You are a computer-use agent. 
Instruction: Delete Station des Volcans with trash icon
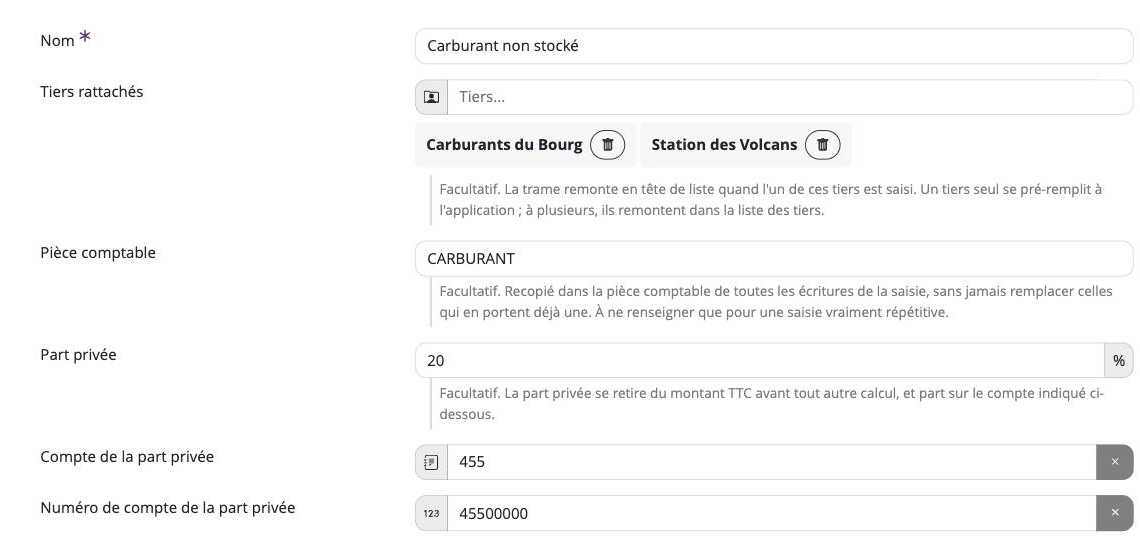point(822,145)
